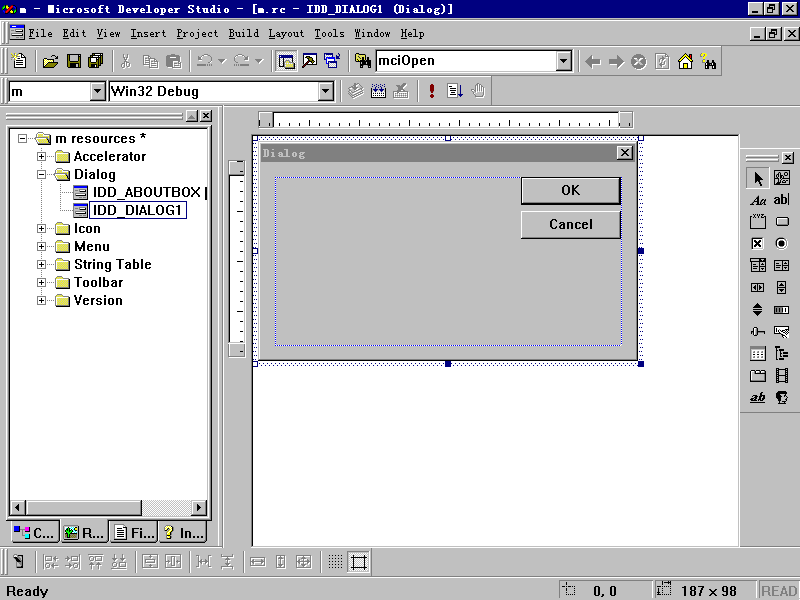The height and width of the screenshot is (600, 800).
Task: Select the Group Box control tool
Action: pos(758,222)
